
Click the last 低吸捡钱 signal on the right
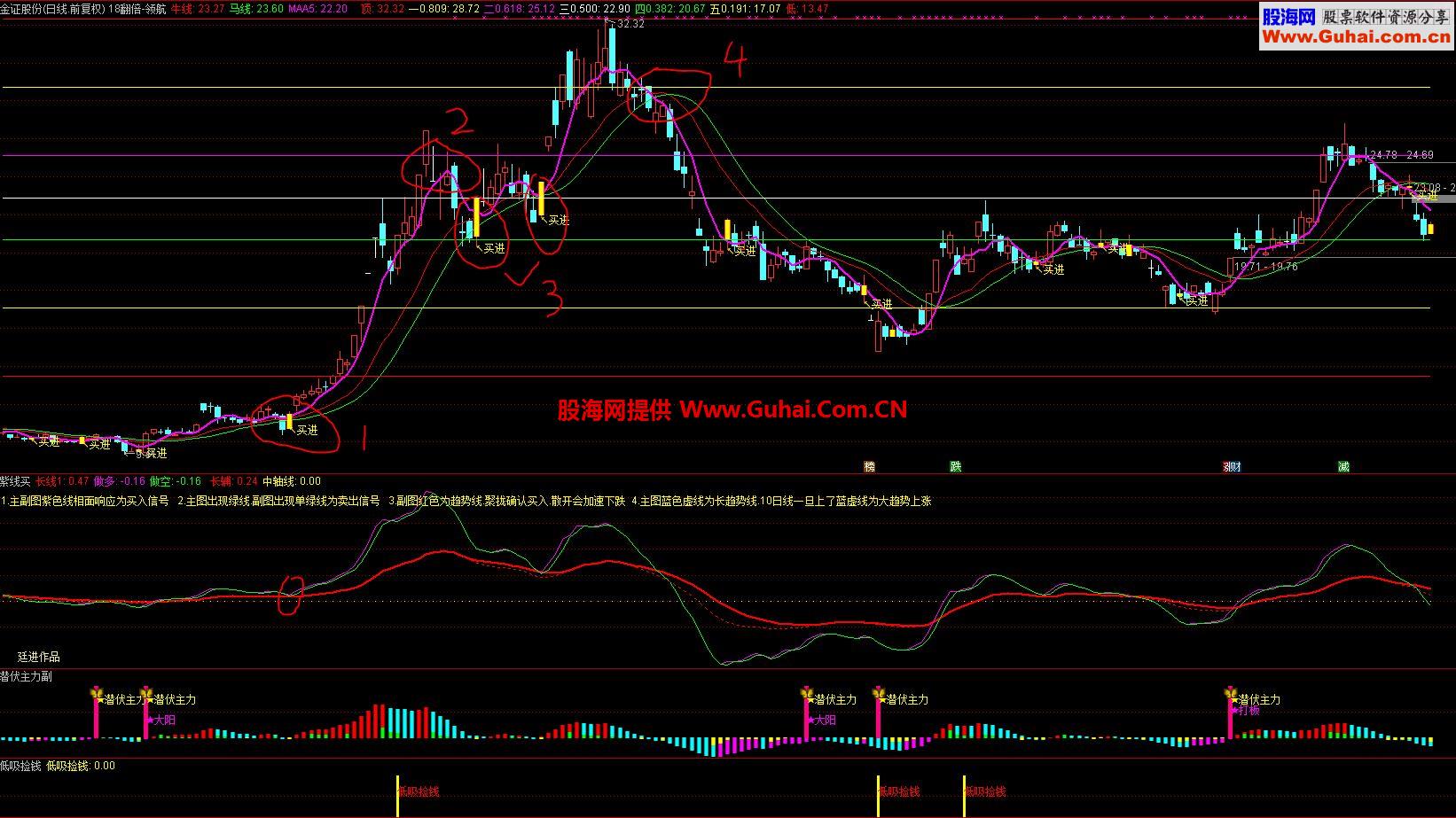point(986,791)
